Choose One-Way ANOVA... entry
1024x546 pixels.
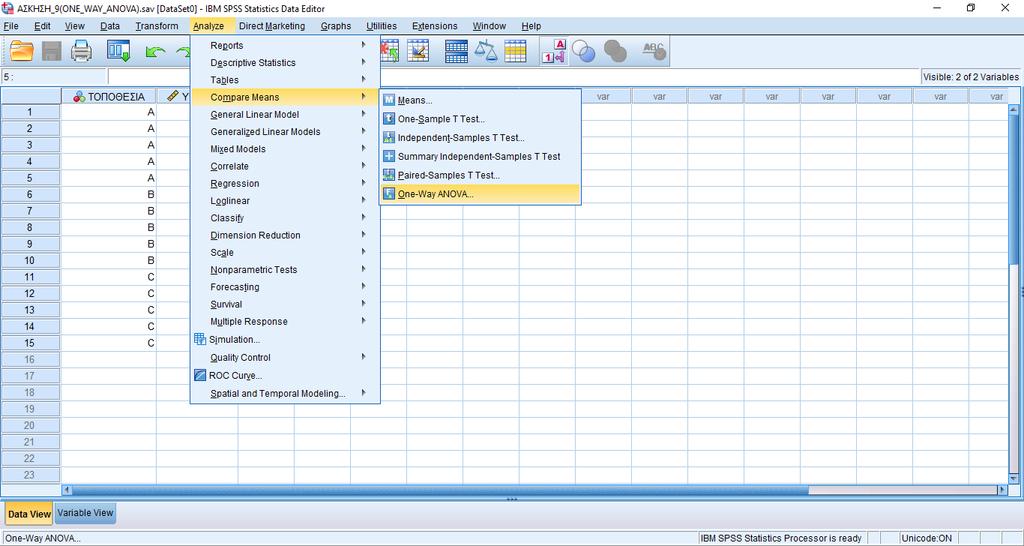tap(480, 194)
